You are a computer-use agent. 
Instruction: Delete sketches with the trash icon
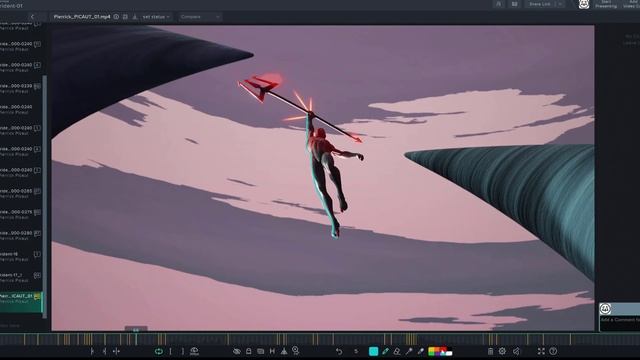(x=490, y=351)
